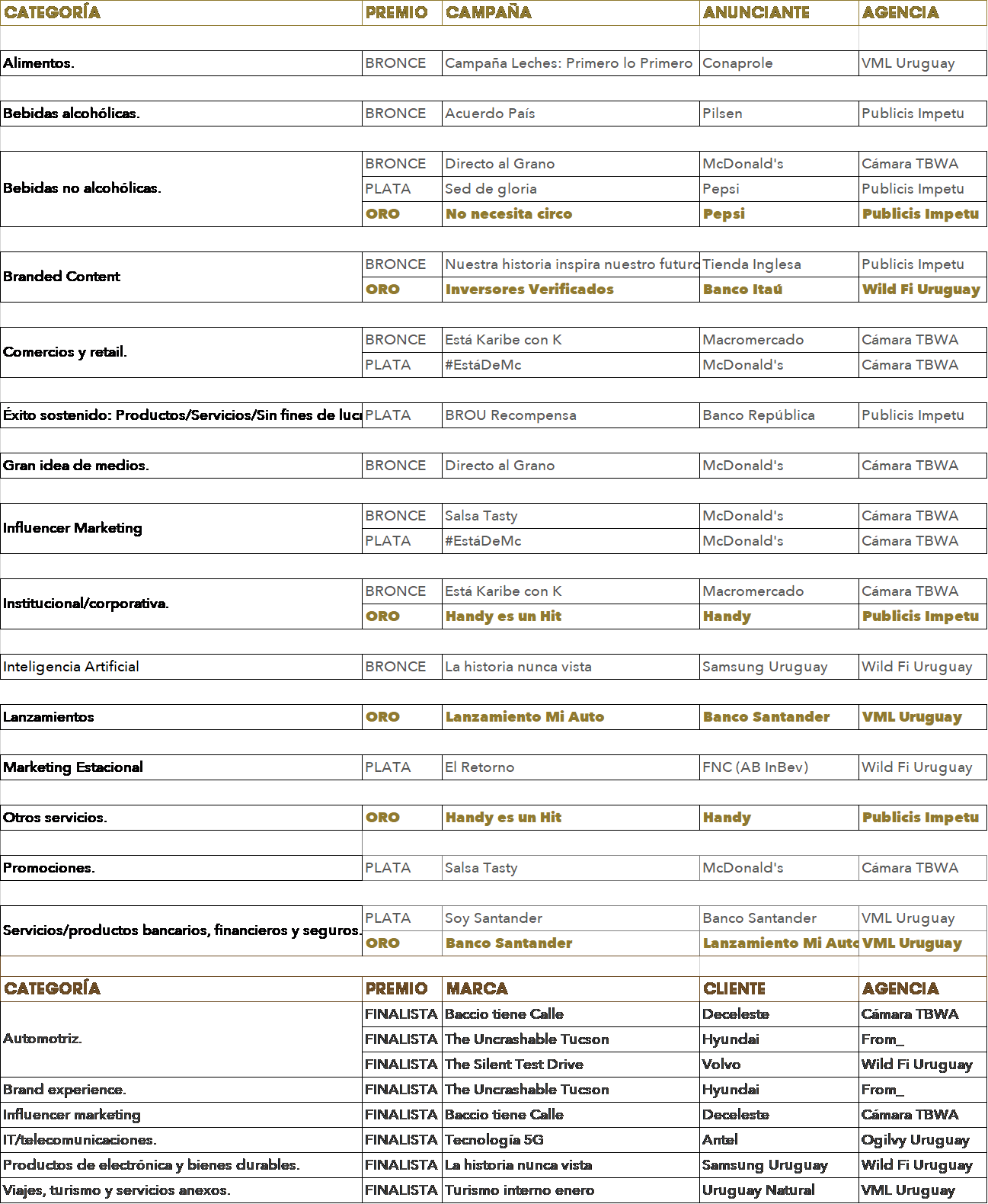Click 'Directo al Grano' in Gran idea de medios row
Viewport: 988px width, 1204px height.
point(571,466)
